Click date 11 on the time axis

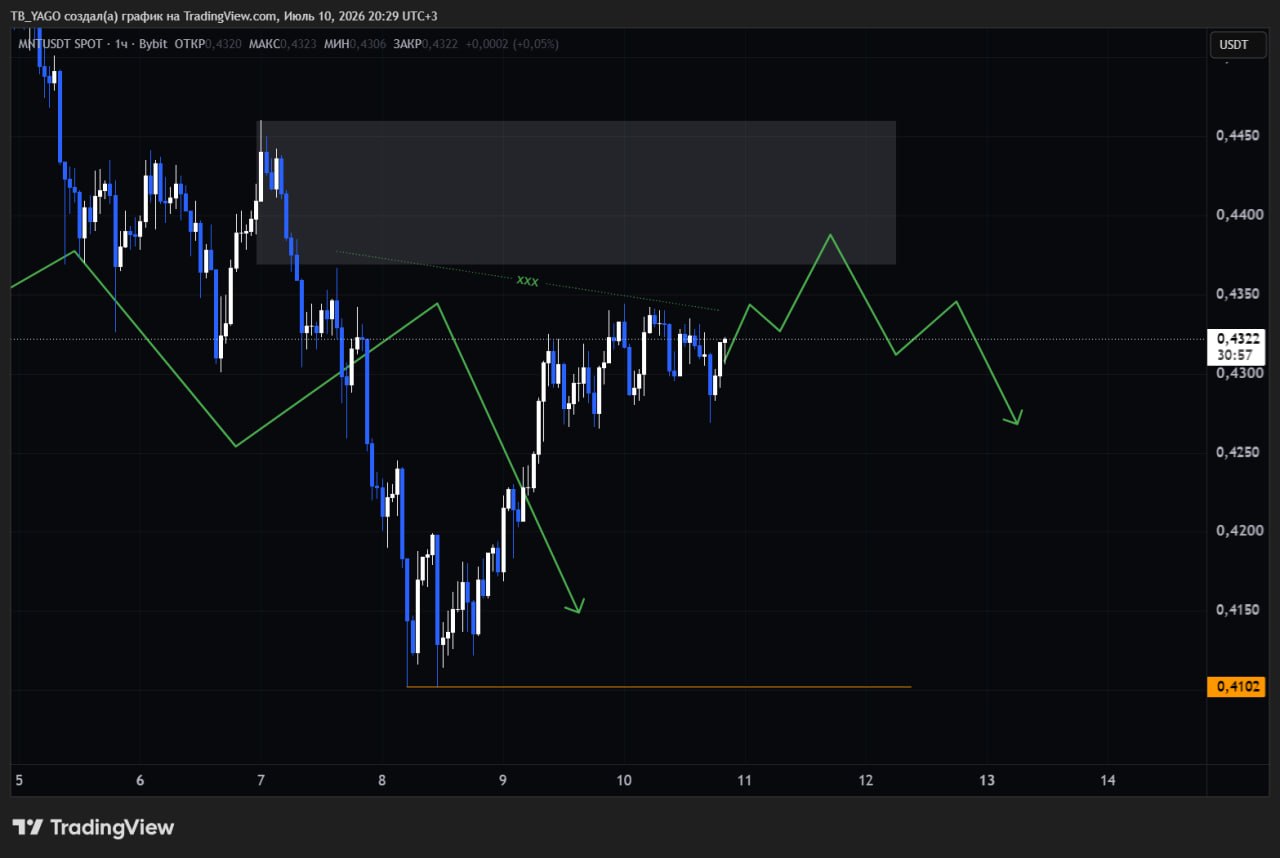point(744,780)
